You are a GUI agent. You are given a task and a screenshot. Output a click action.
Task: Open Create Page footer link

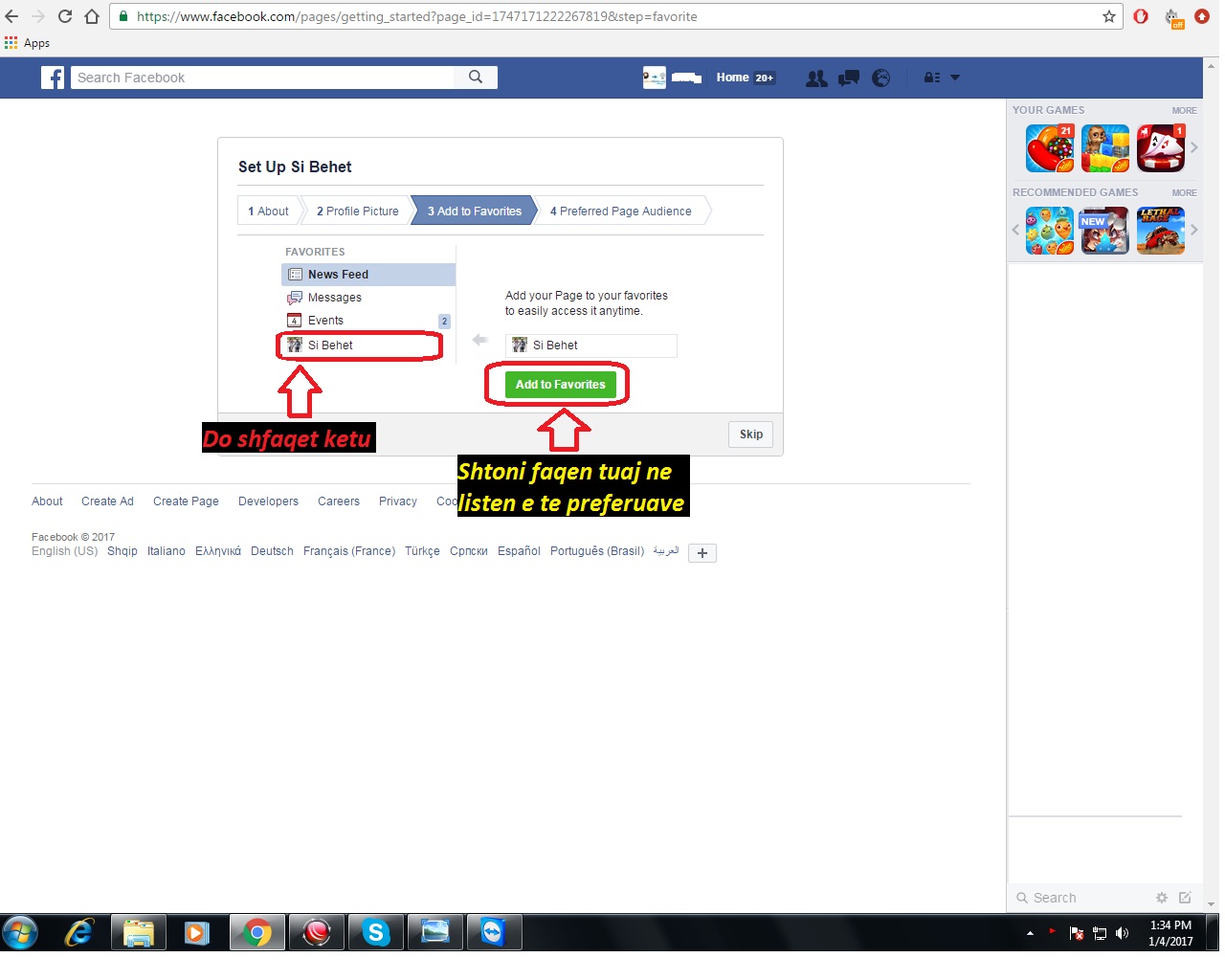[x=186, y=501]
